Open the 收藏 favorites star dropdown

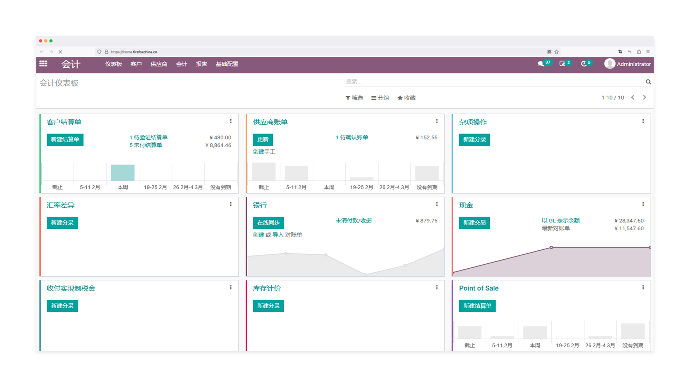(x=406, y=98)
